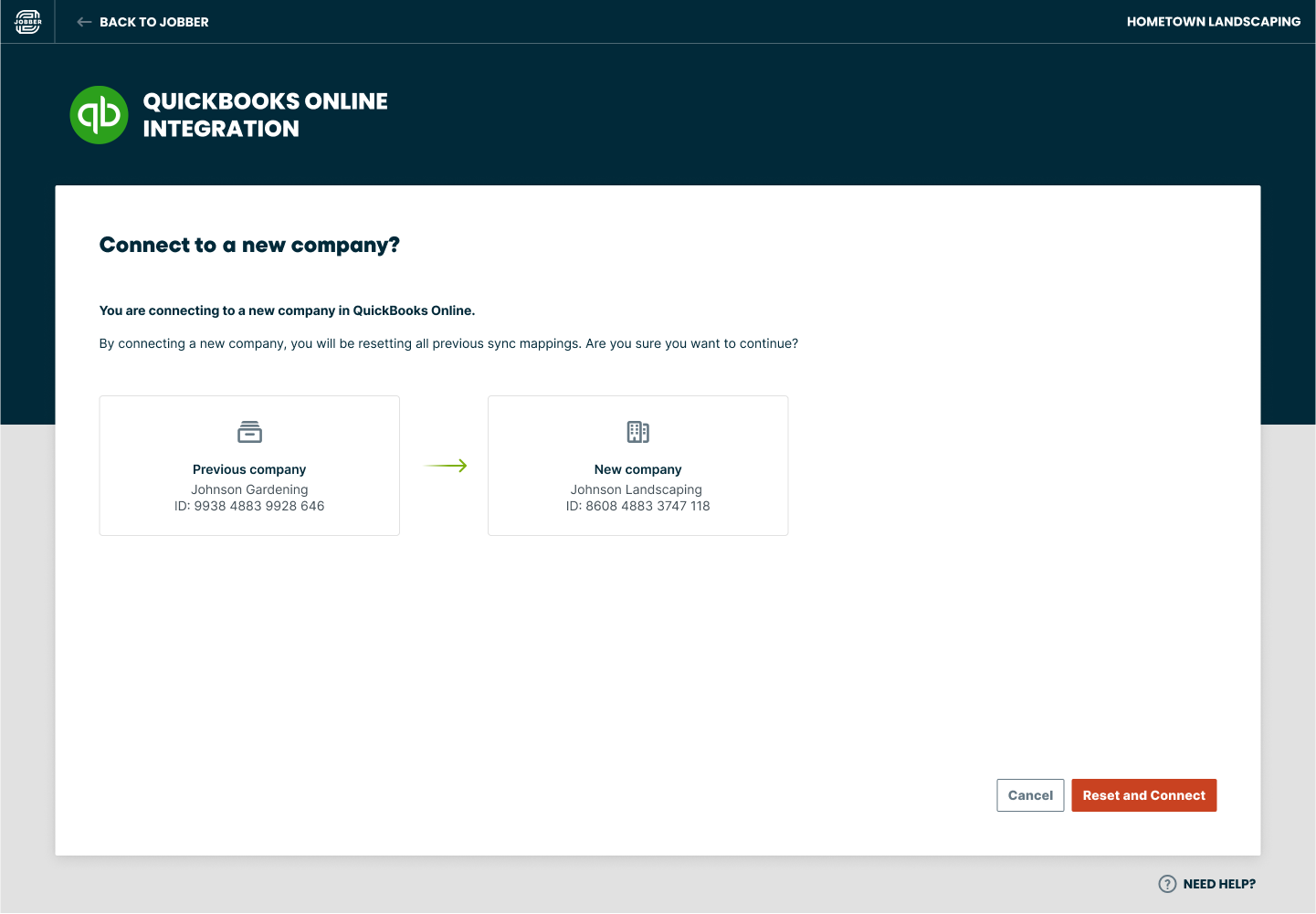
Task: Click the previous company ID 9938 4883 9928 646
Action: pyautogui.click(x=249, y=506)
